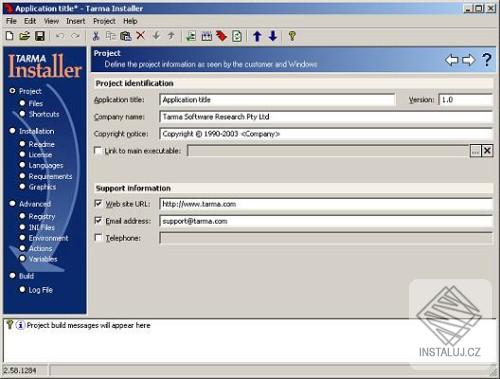Click the Paste clipboard icon
Viewport: 500px width, 379px height.
[126, 36]
